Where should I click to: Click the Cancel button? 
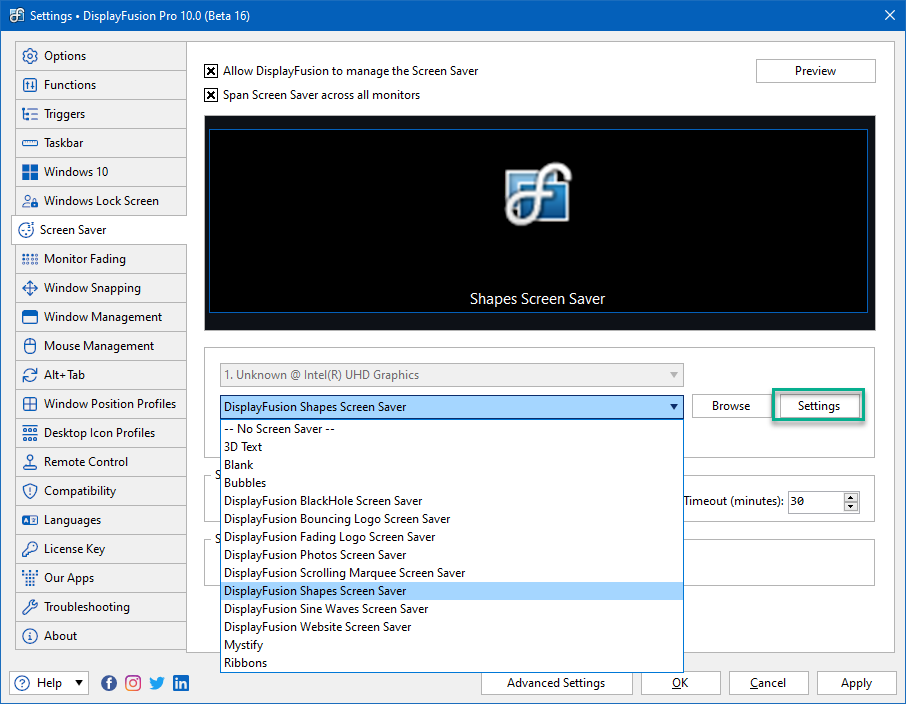(x=768, y=683)
